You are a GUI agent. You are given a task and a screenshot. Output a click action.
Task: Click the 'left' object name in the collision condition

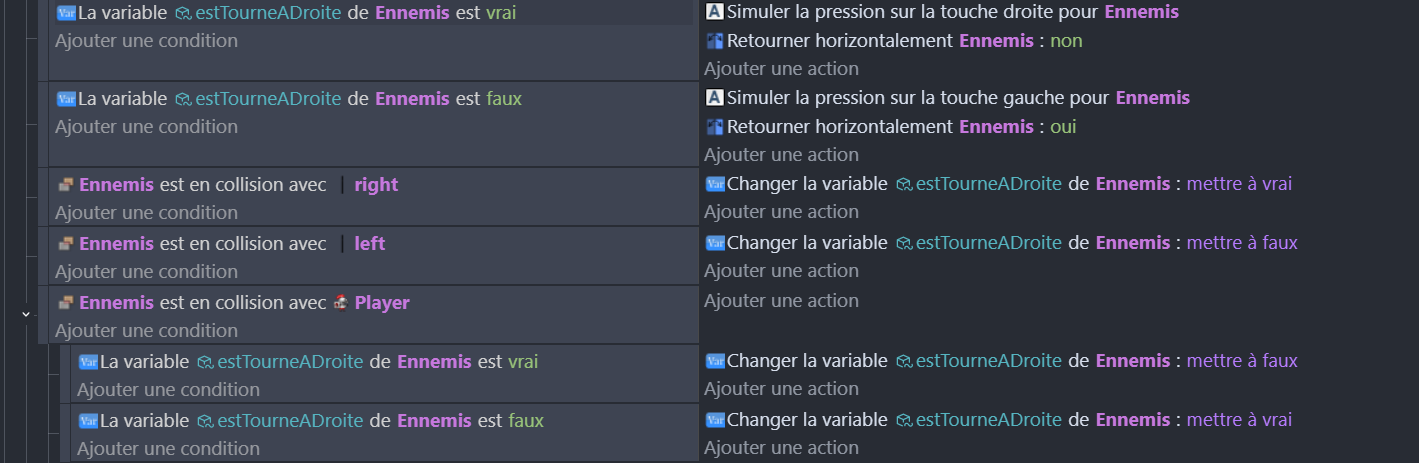point(369,244)
